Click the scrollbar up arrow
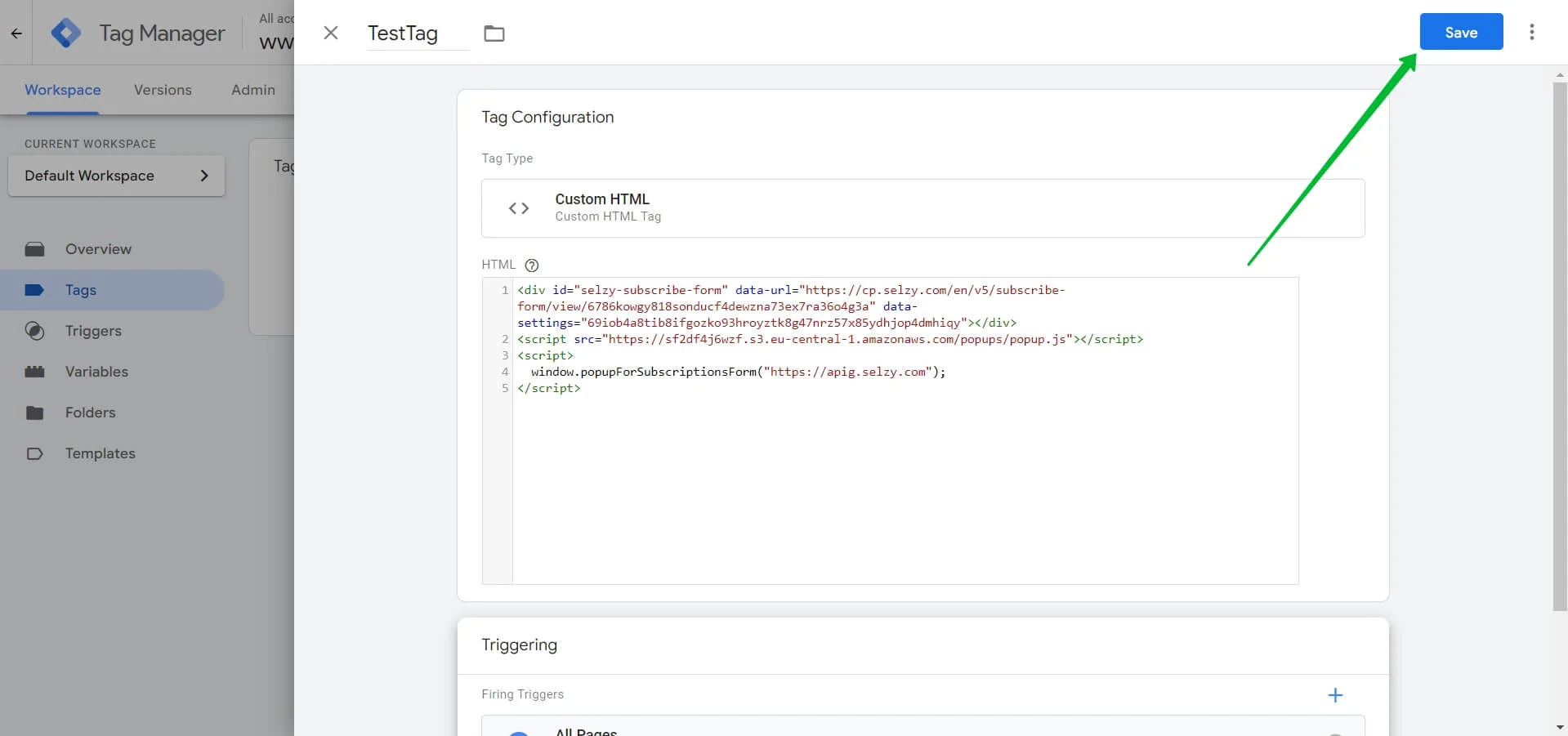The image size is (1568, 736). point(1560,74)
